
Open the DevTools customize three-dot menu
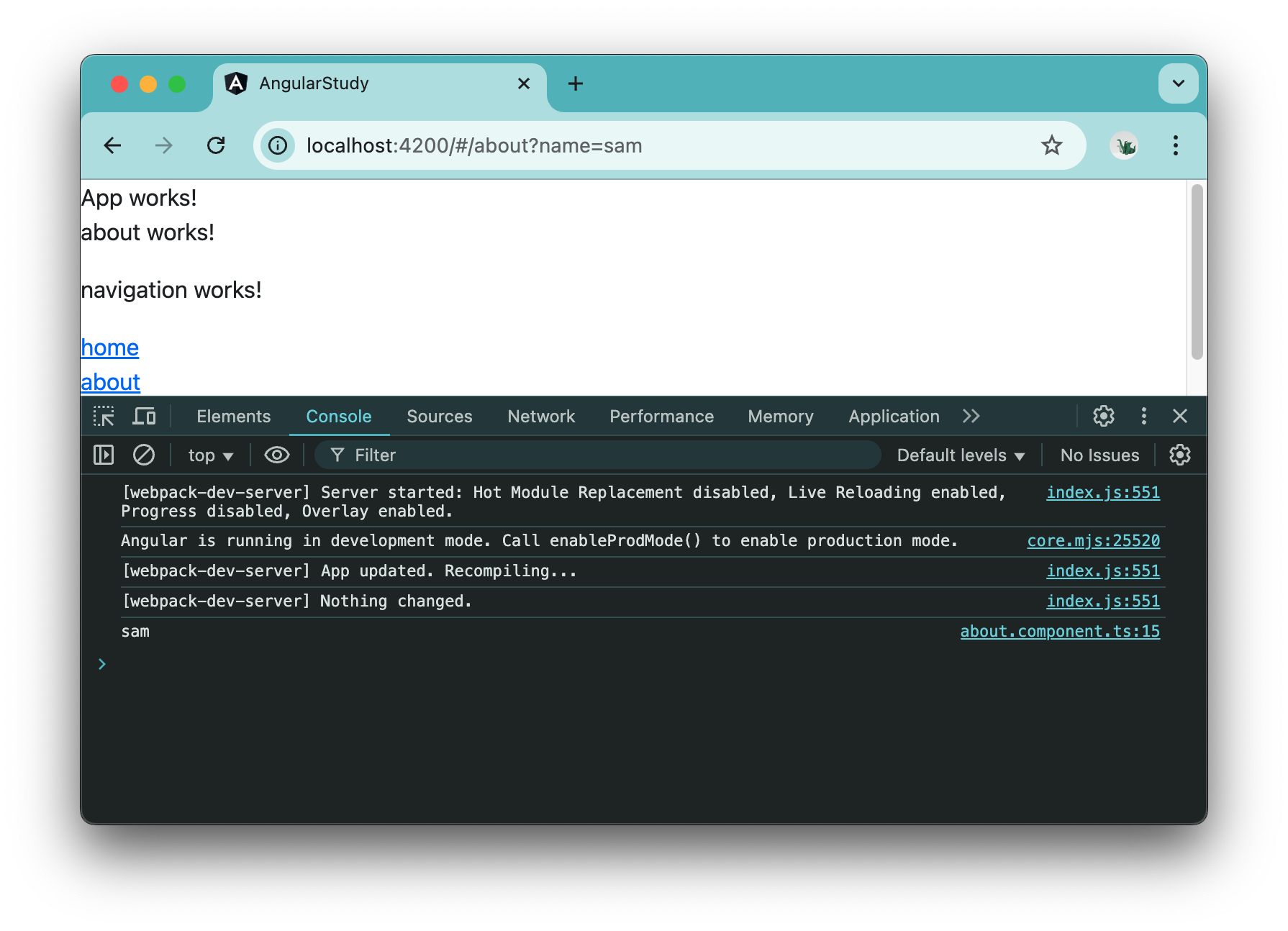pyautogui.click(x=1143, y=416)
